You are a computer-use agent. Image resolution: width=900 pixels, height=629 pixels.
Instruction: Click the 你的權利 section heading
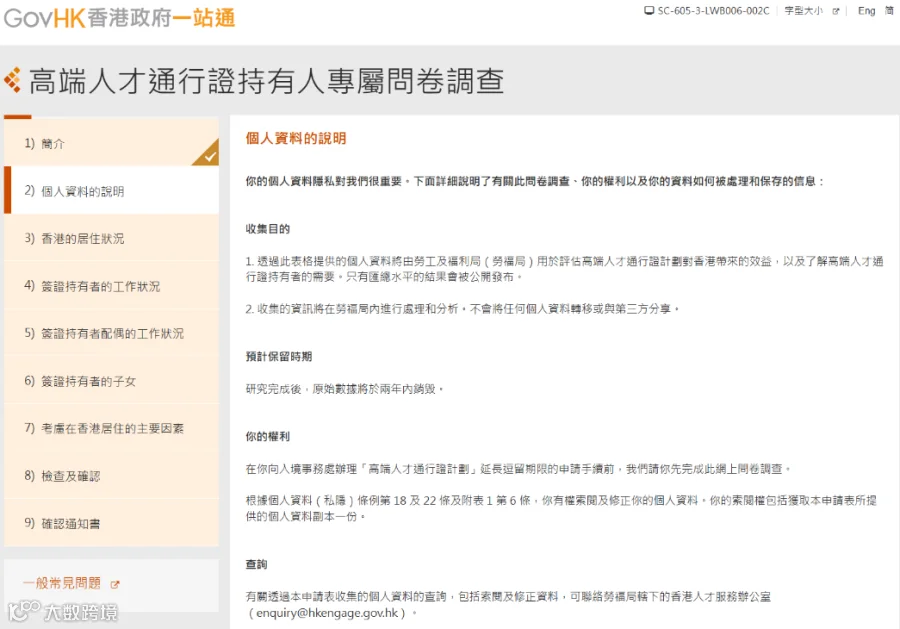click(x=267, y=437)
